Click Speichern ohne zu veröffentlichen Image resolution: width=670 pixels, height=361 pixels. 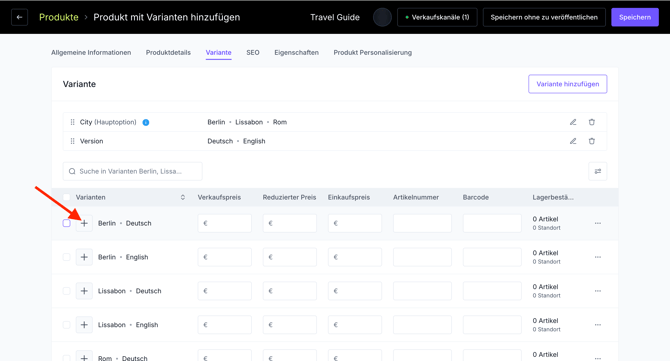[x=544, y=18]
